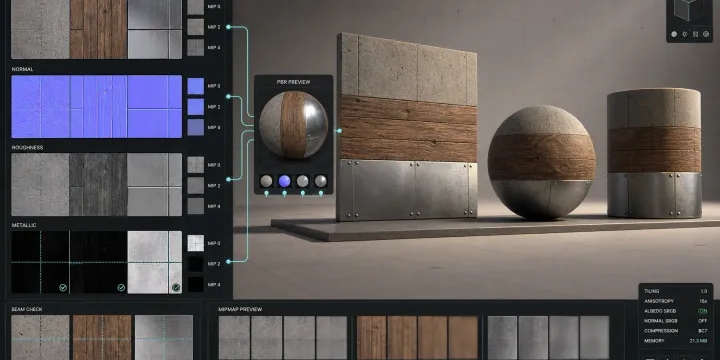The width and height of the screenshot is (720, 360).
Task: Select the Metallic MIP 4 swatch
Action: pyautogui.click(x=196, y=285)
